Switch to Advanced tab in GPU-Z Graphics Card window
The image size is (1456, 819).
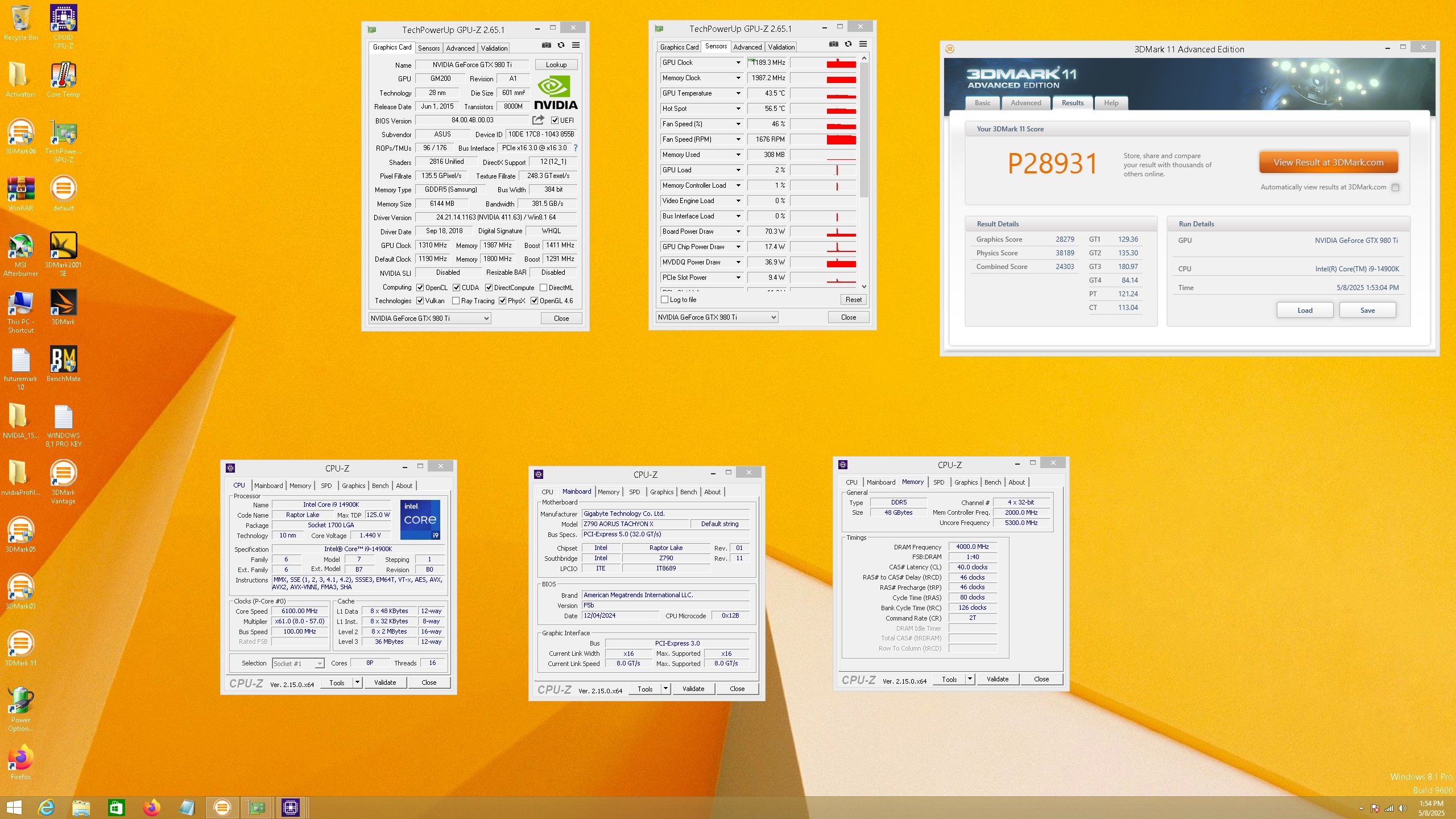click(460, 48)
